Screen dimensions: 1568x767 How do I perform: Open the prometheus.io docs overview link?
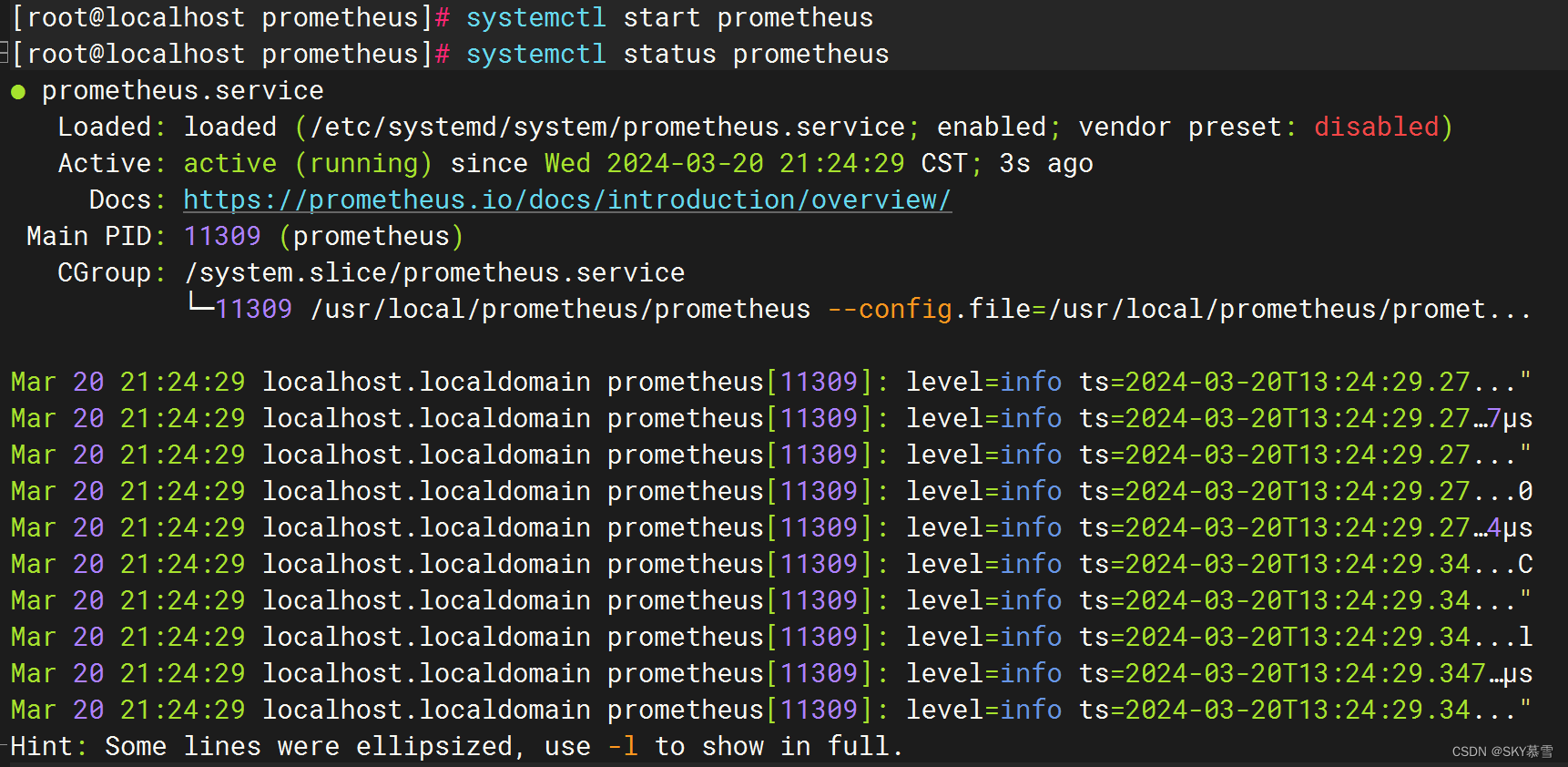pyautogui.click(x=567, y=199)
